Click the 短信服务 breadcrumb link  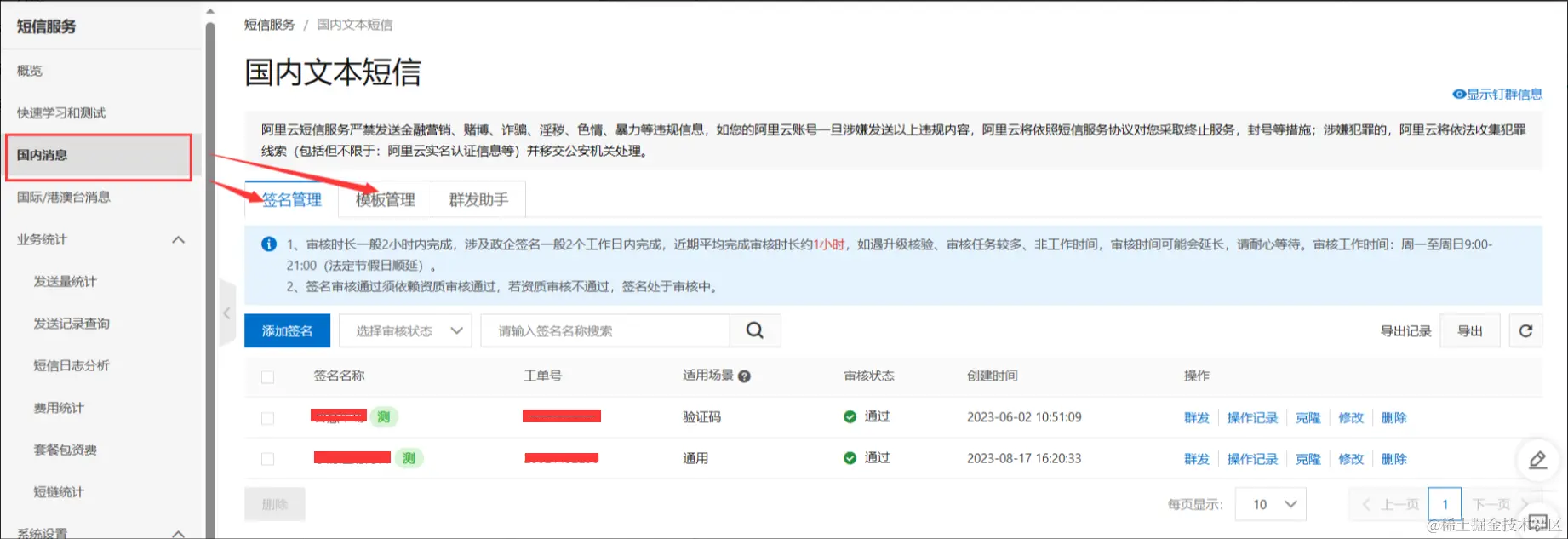coord(269,25)
